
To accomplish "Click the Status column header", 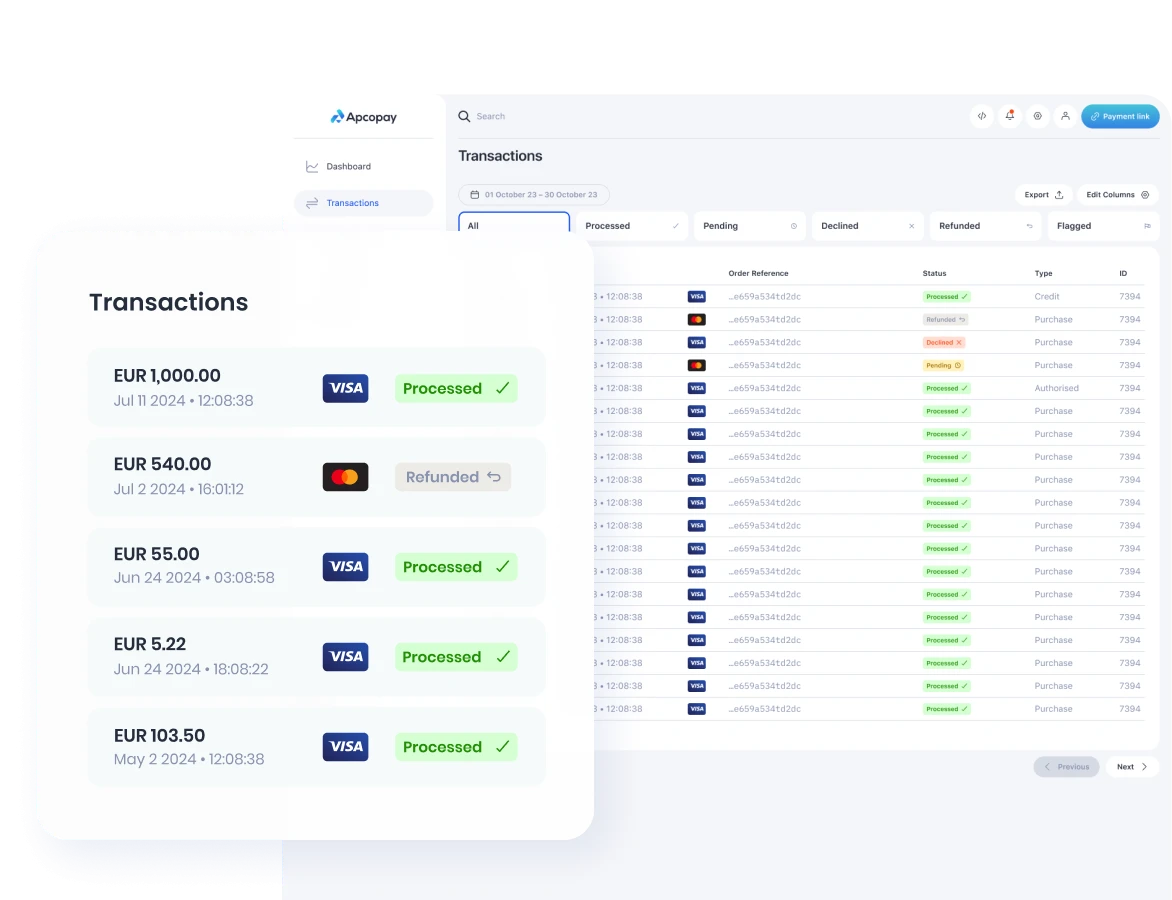I will click(x=934, y=274).
